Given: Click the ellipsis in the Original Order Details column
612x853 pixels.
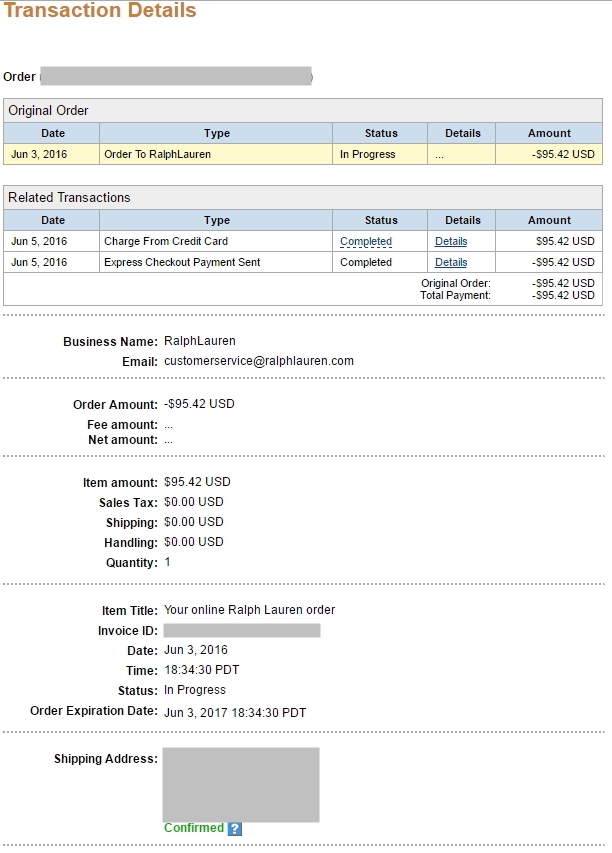Looking at the screenshot, I should click(439, 155).
